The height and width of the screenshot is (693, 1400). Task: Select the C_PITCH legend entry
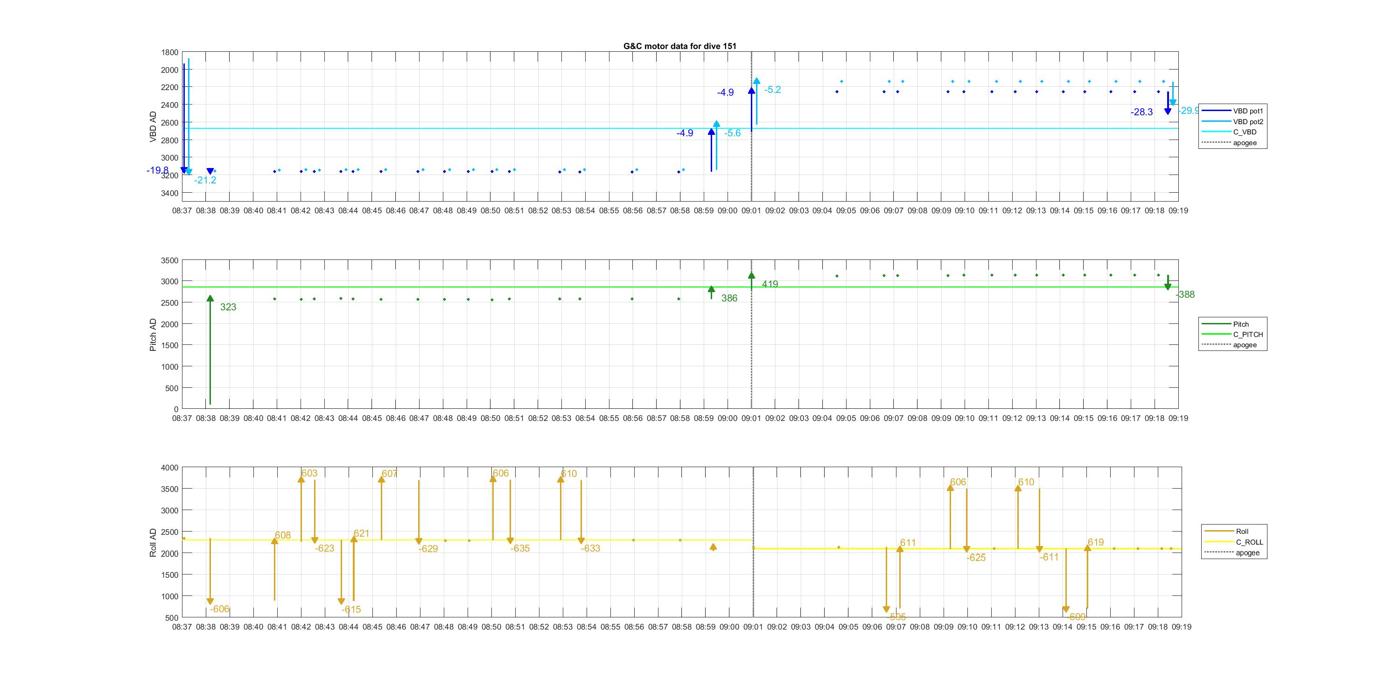click(1232, 334)
